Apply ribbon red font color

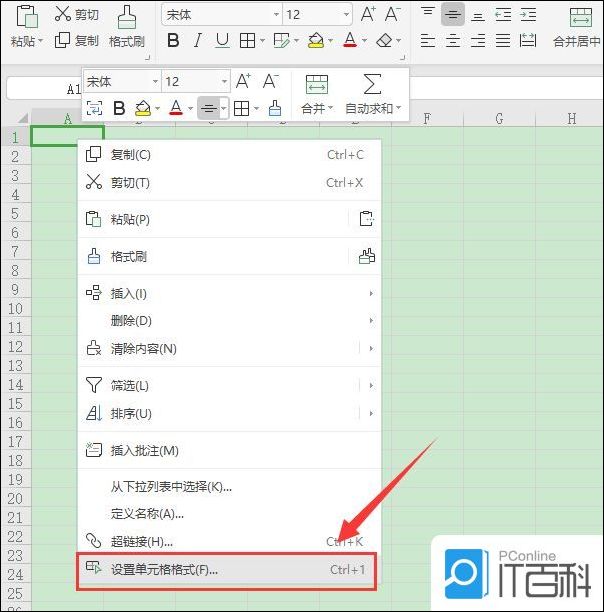(x=350, y=40)
